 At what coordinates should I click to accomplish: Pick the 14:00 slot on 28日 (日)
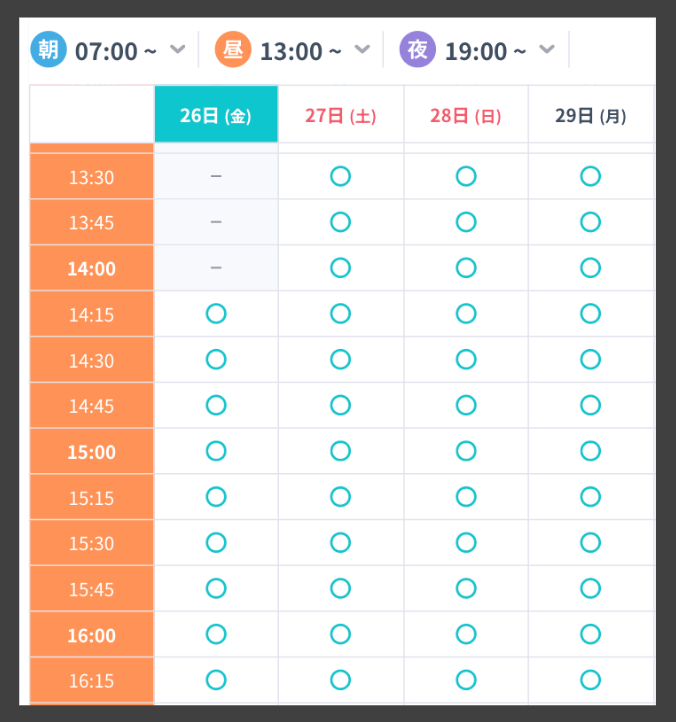tap(466, 268)
